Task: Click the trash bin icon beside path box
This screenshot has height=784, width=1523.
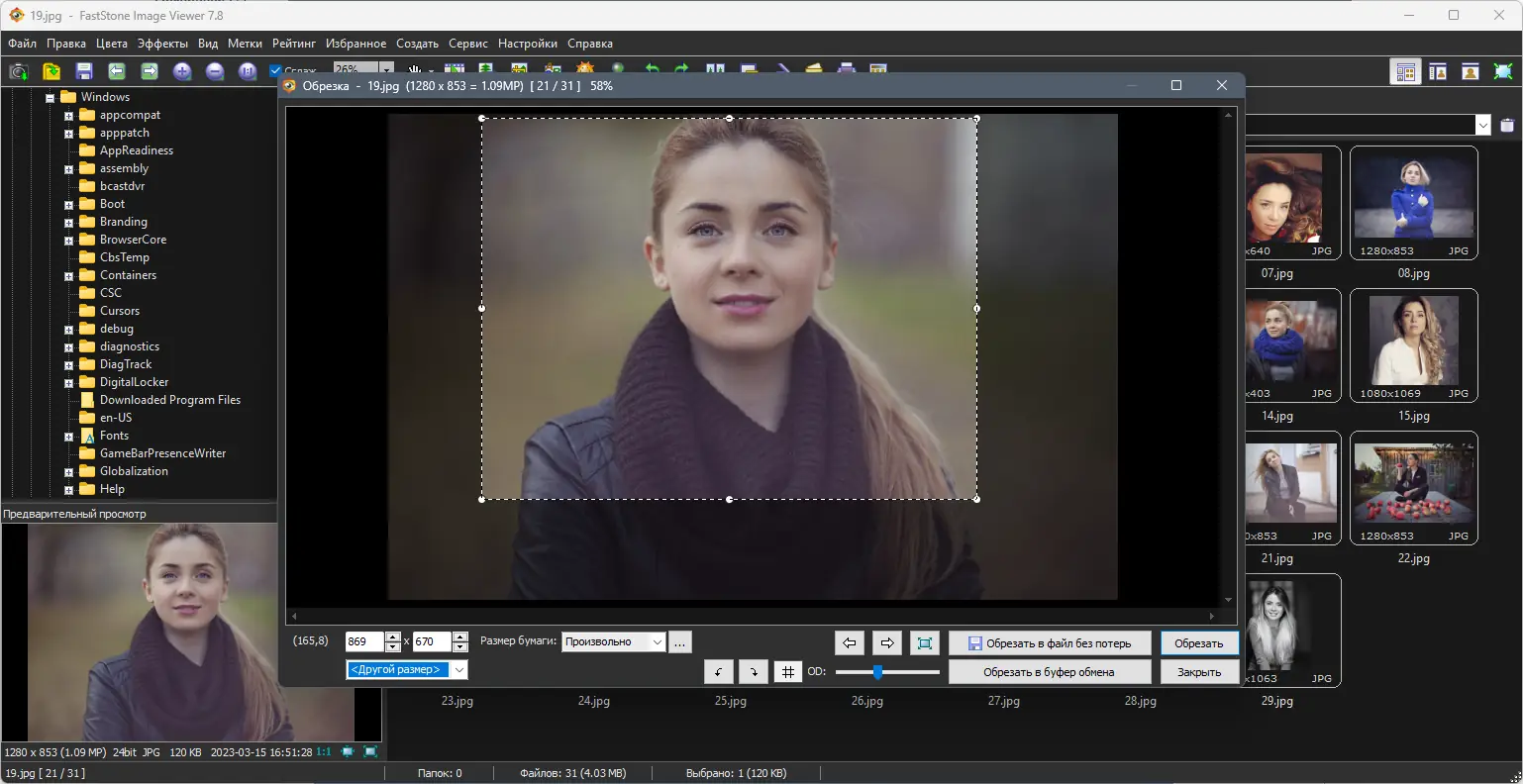Action: [x=1507, y=125]
